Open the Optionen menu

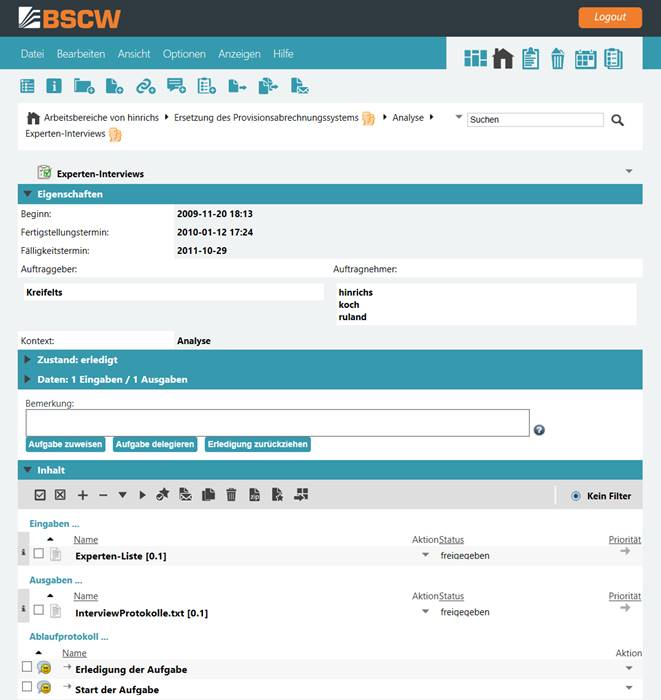tap(184, 54)
